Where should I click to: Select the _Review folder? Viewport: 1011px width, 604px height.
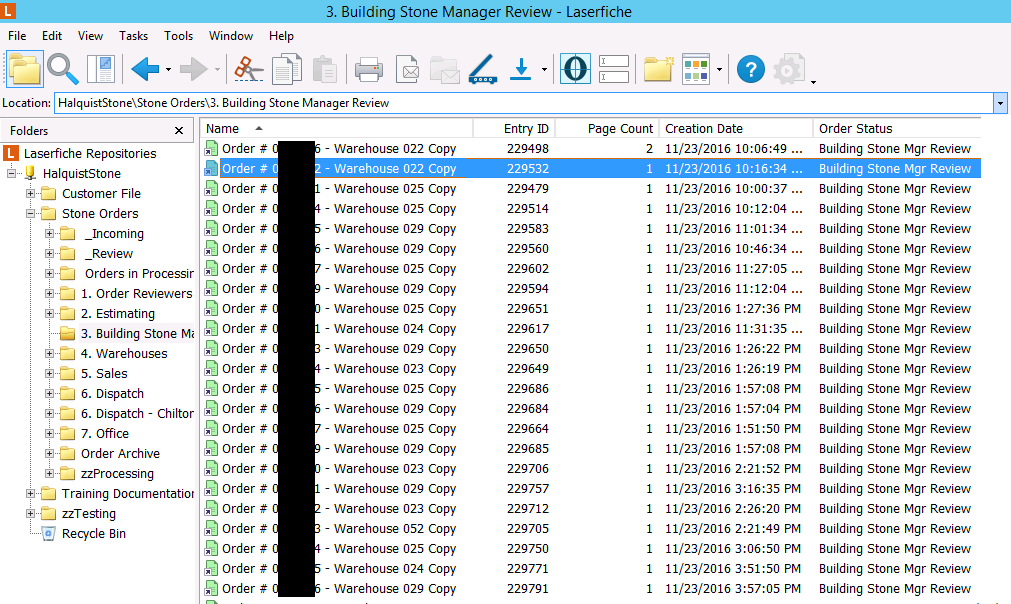tap(108, 254)
